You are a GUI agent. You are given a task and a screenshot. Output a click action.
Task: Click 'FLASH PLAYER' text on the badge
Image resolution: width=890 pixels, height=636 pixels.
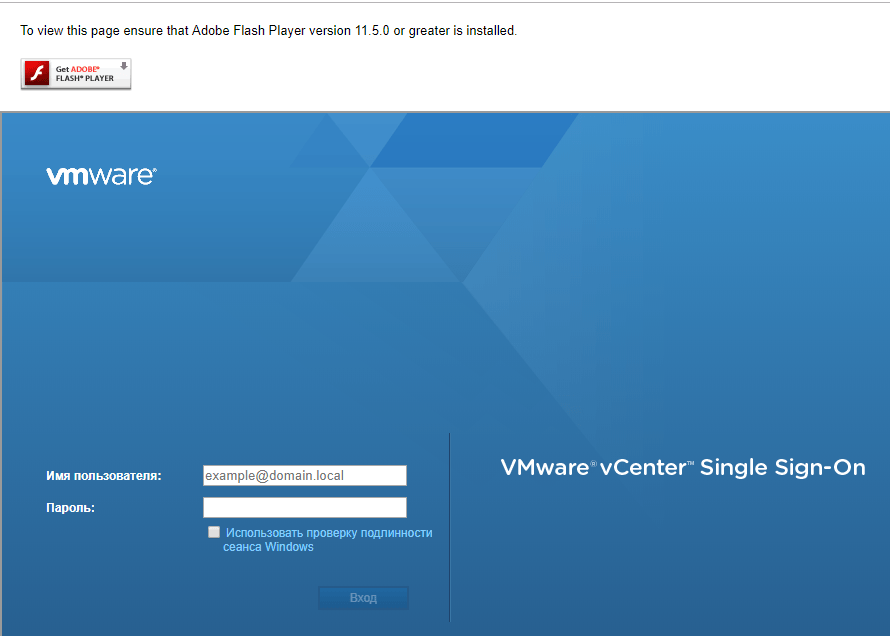85,78
